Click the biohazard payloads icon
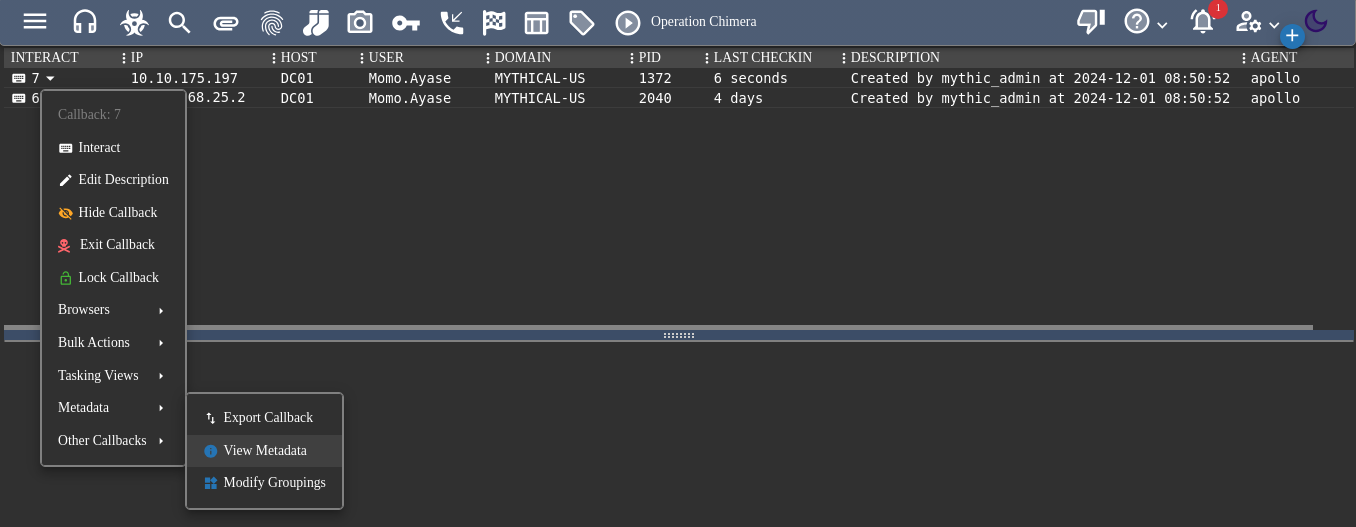 [133, 22]
